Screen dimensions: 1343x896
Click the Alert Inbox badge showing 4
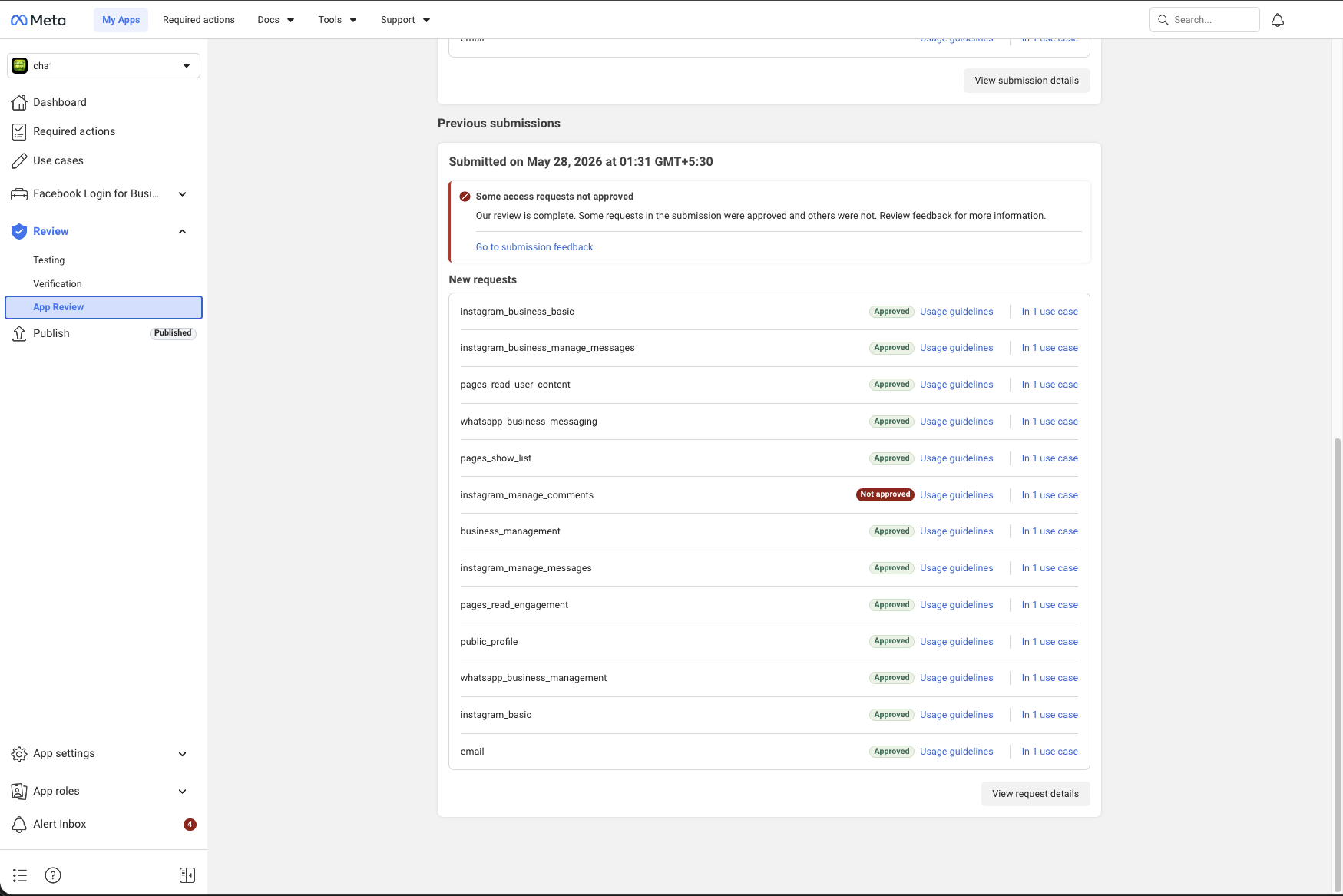click(x=190, y=825)
